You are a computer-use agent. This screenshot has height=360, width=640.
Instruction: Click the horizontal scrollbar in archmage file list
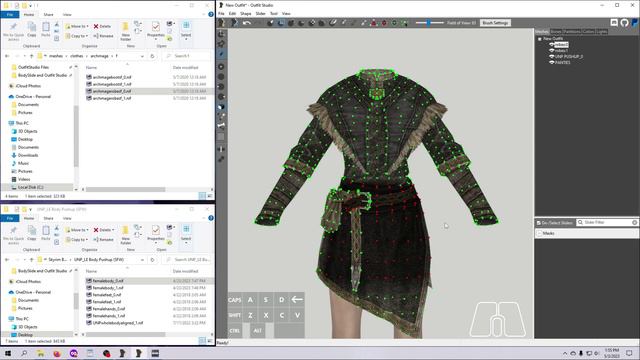point(126,189)
